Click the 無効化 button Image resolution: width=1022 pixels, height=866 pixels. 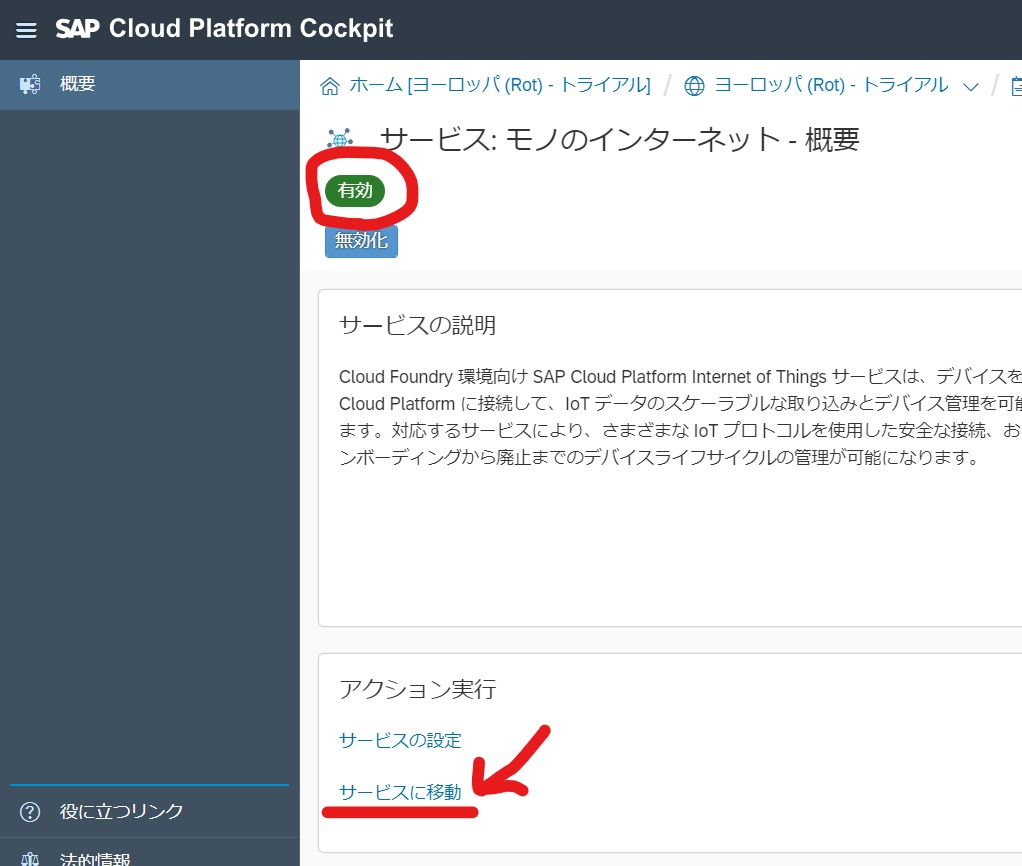click(x=361, y=240)
